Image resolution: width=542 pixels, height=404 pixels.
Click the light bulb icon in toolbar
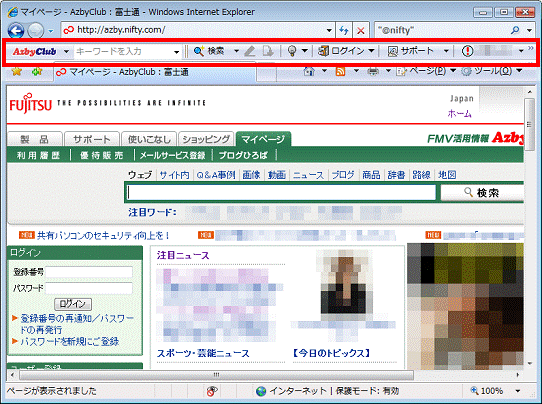292,51
